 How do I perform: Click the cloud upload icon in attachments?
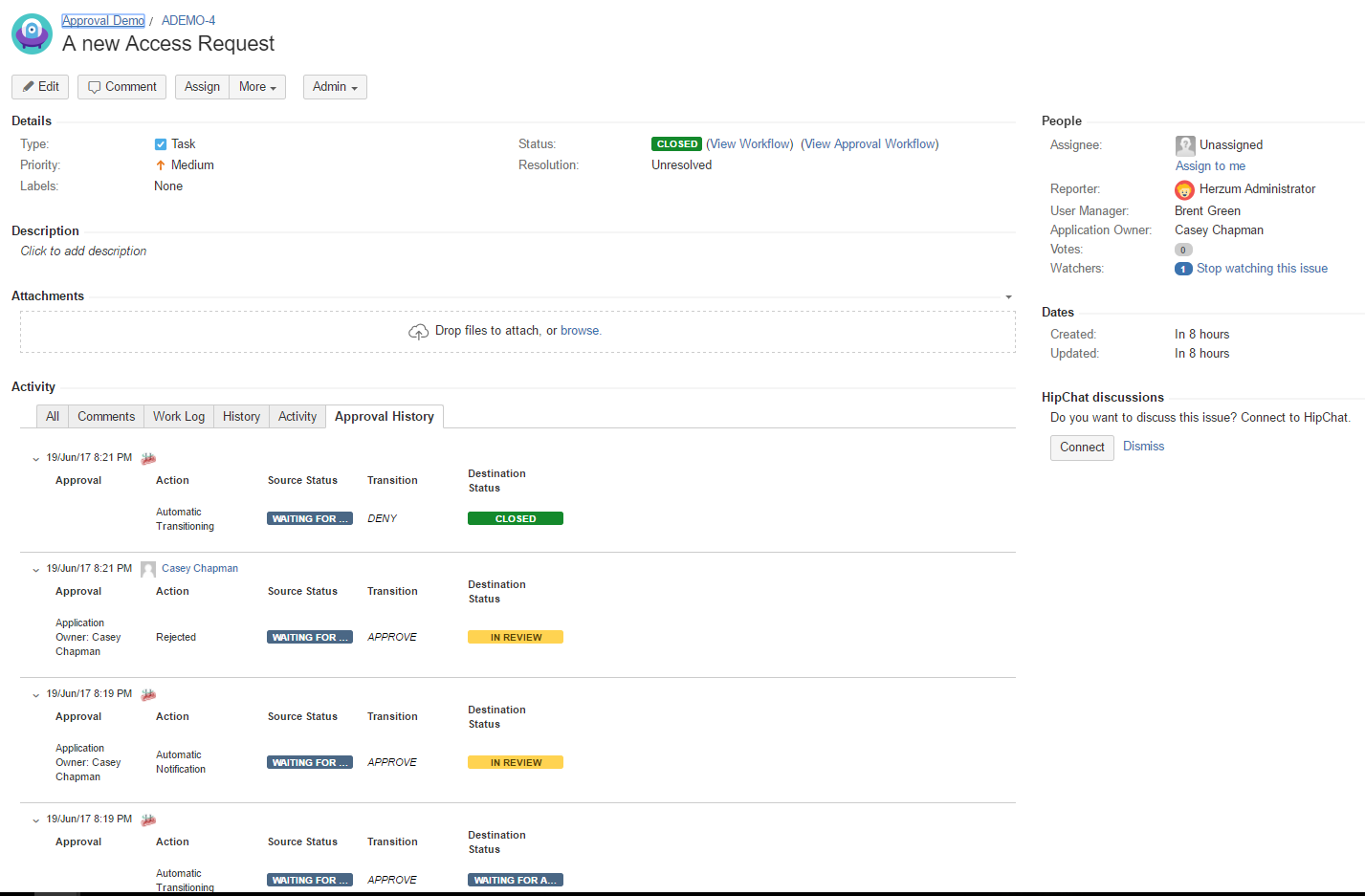coord(418,332)
